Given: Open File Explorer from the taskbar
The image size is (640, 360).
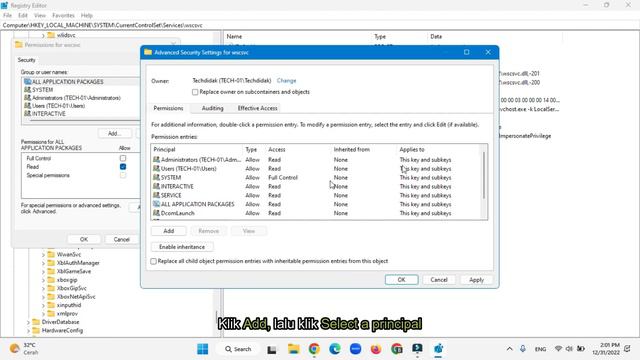Looking at the screenshot, I should pos(293,349).
